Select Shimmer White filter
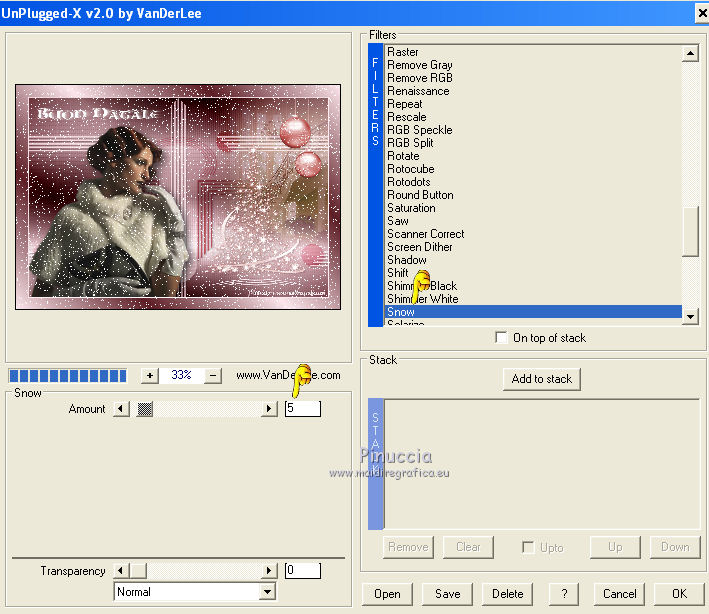709x614 pixels. (533, 299)
